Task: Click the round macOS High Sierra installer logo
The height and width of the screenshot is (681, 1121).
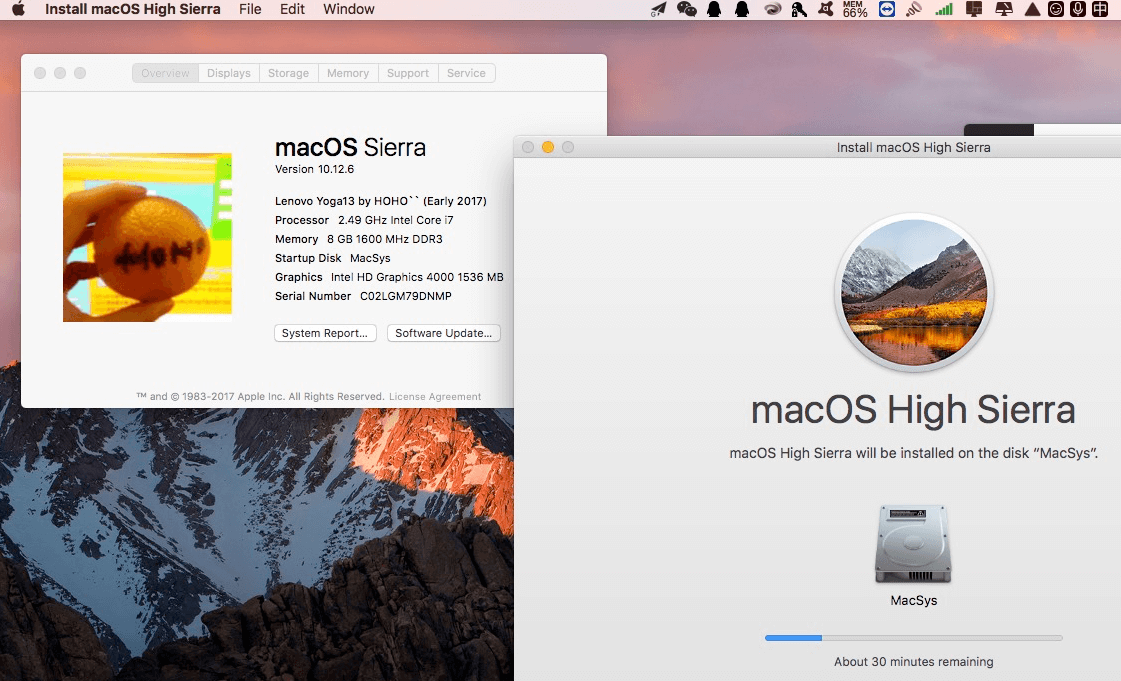Action: [x=914, y=292]
